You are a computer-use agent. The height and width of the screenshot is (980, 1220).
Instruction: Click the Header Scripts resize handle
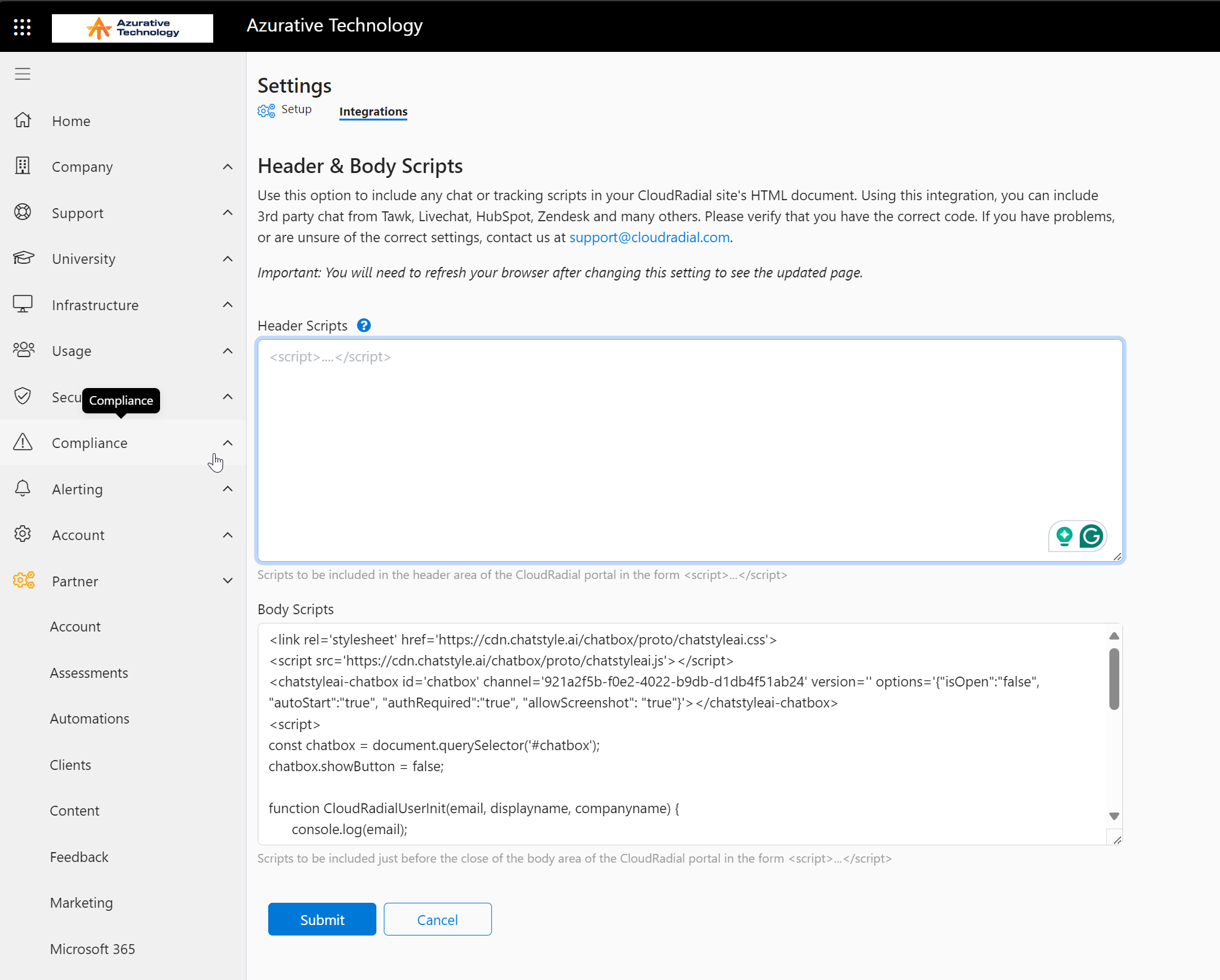(x=1117, y=557)
